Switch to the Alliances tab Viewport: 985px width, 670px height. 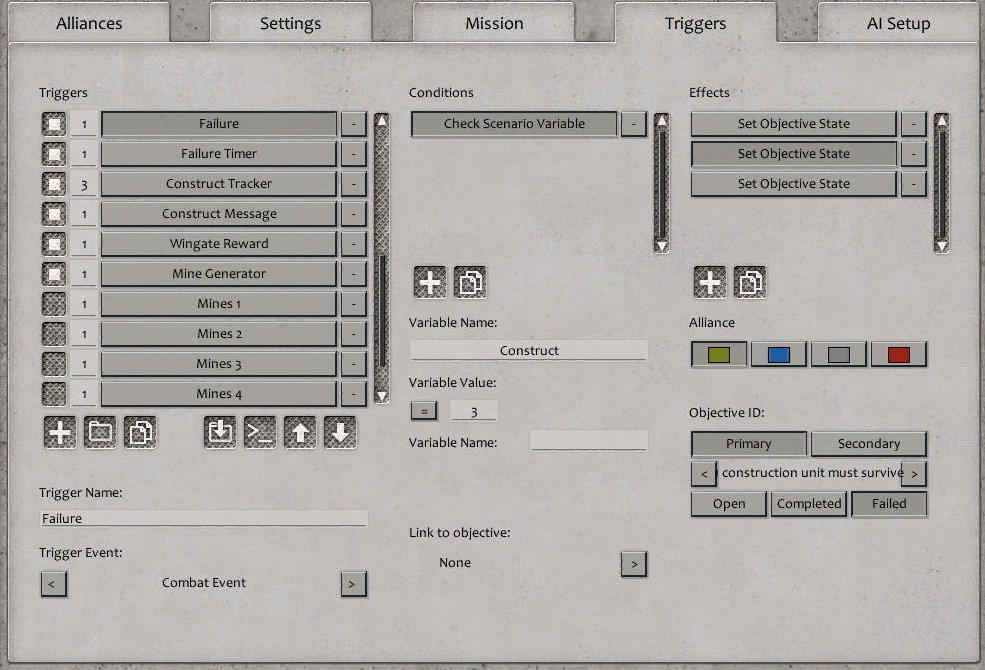pos(89,23)
